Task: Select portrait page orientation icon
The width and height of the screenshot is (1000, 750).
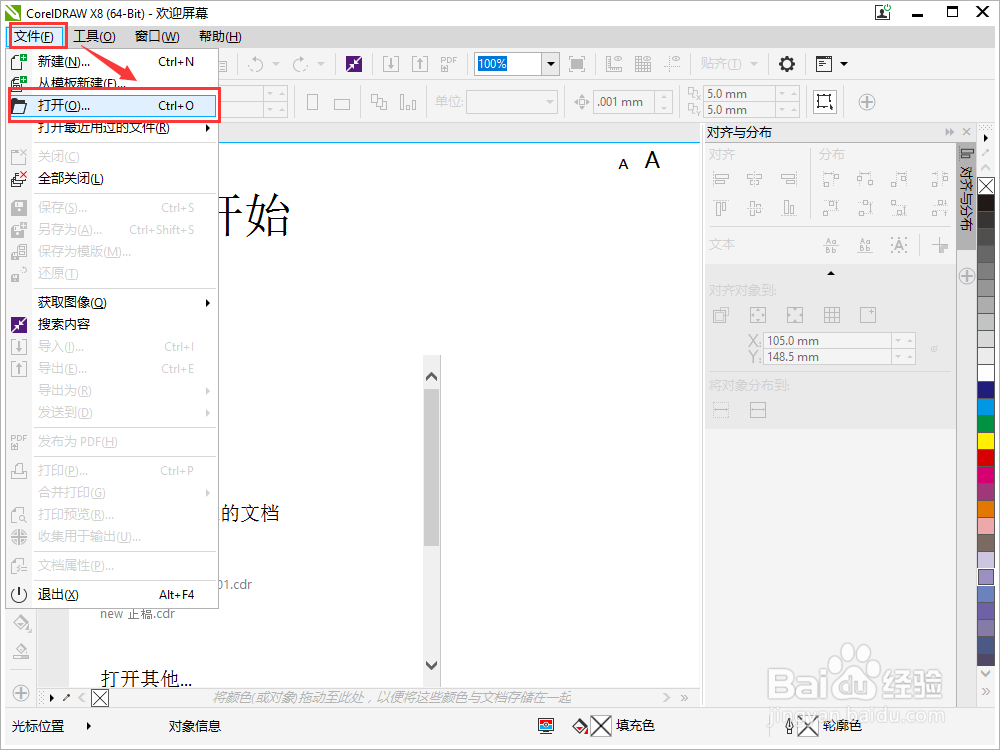Action: pyautogui.click(x=312, y=102)
